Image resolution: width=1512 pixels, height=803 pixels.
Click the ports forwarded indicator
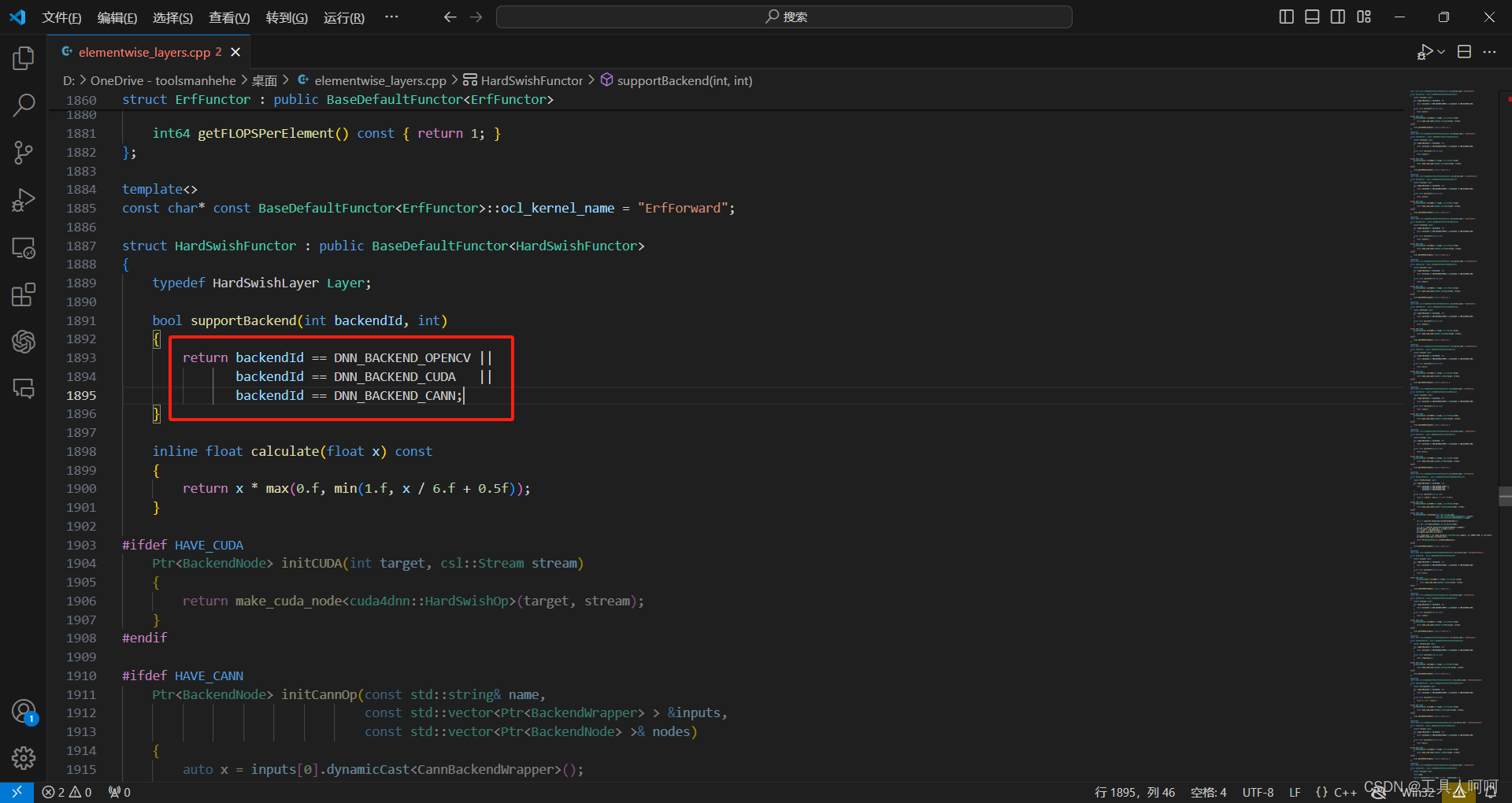[x=120, y=792]
